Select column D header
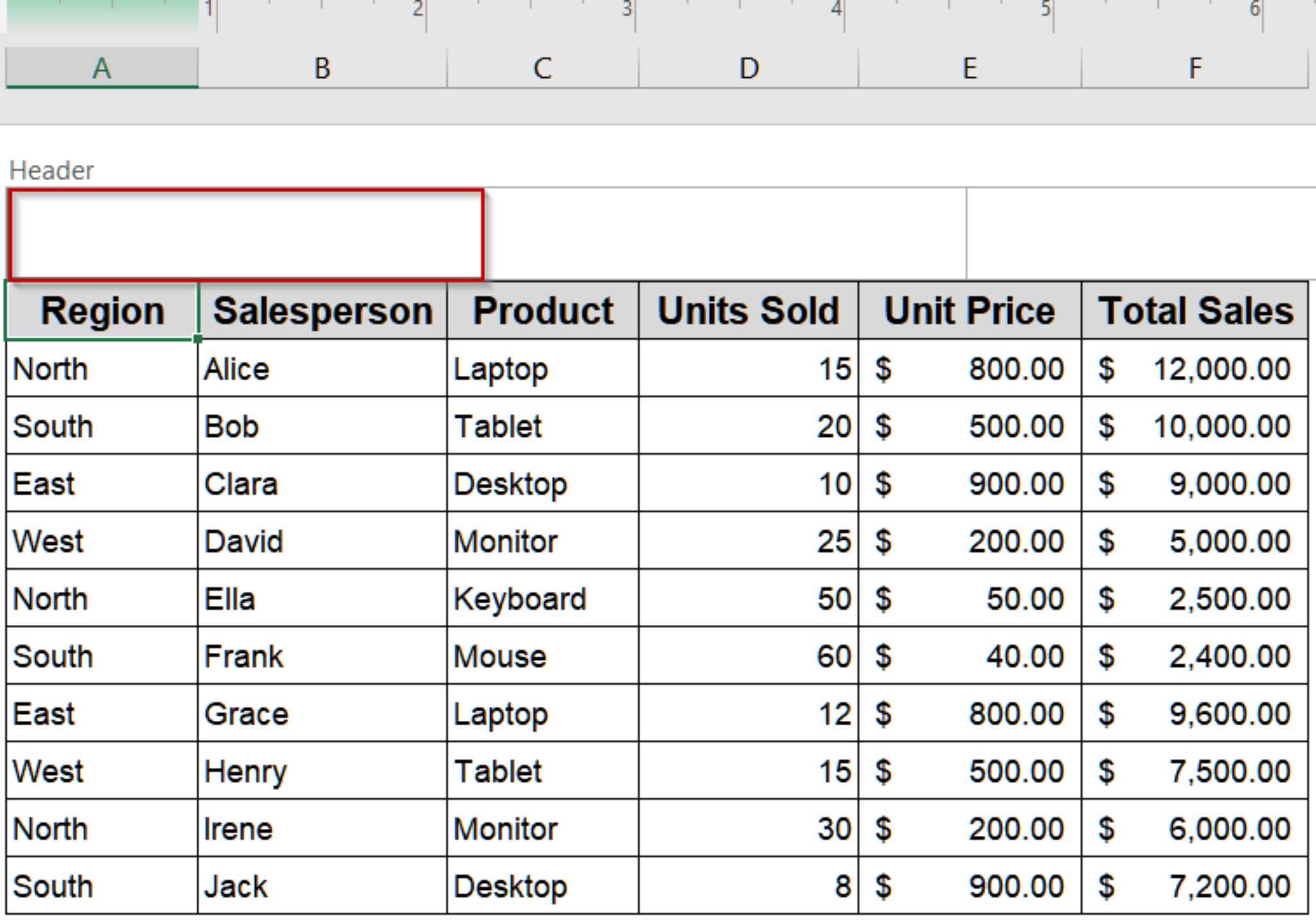The height and width of the screenshot is (920, 1316). click(x=747, y=67)
